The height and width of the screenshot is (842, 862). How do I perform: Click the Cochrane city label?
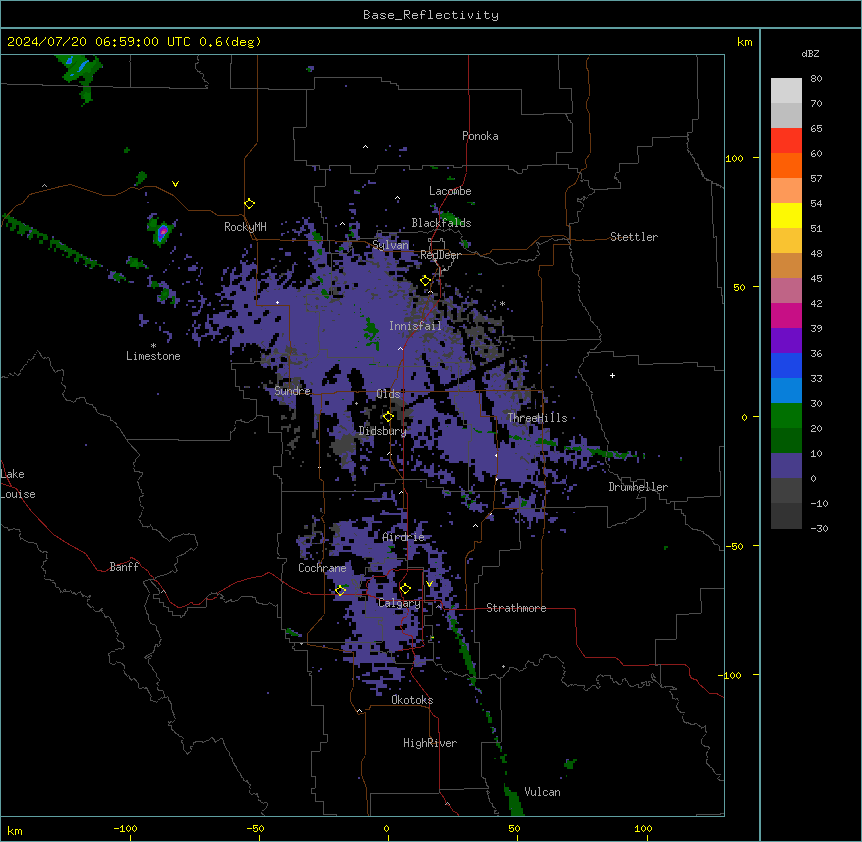[322, 568]
